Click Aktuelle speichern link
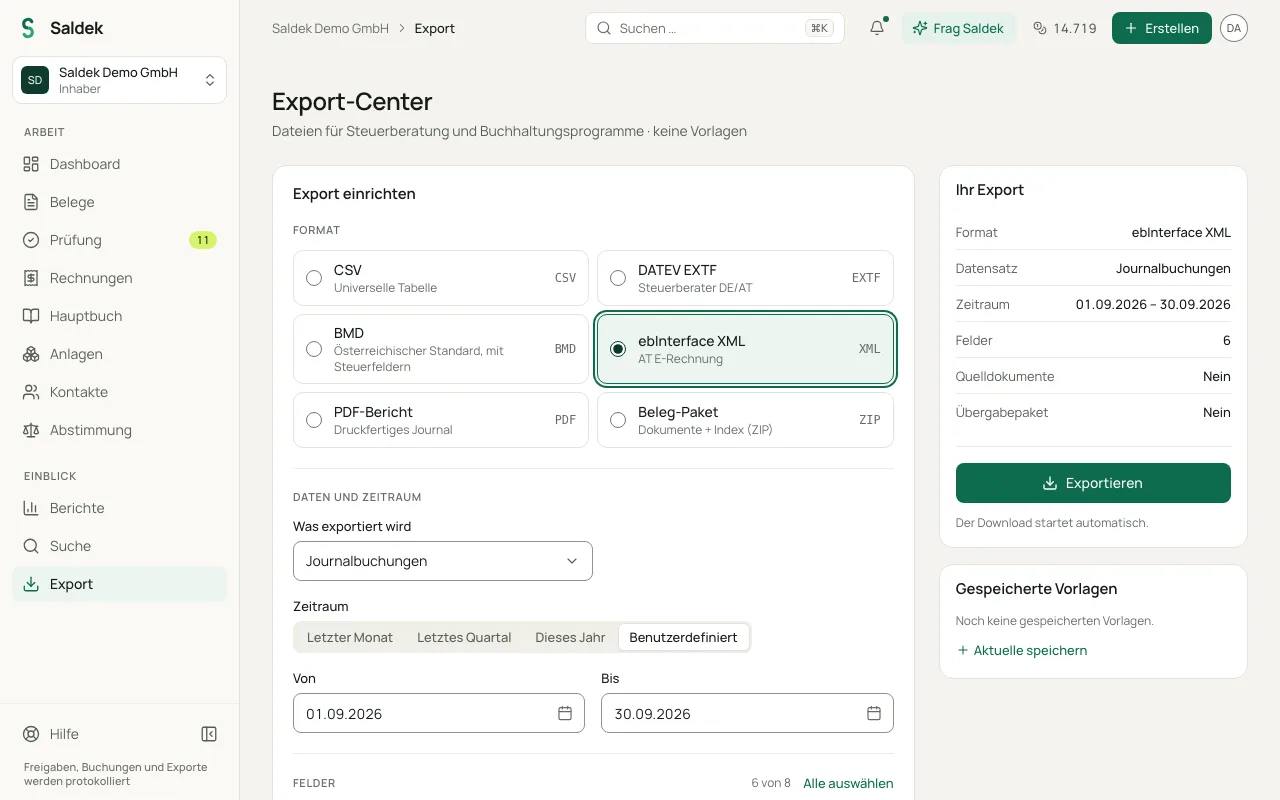This screenshot has height=800, width=1280. point(1022,650)
